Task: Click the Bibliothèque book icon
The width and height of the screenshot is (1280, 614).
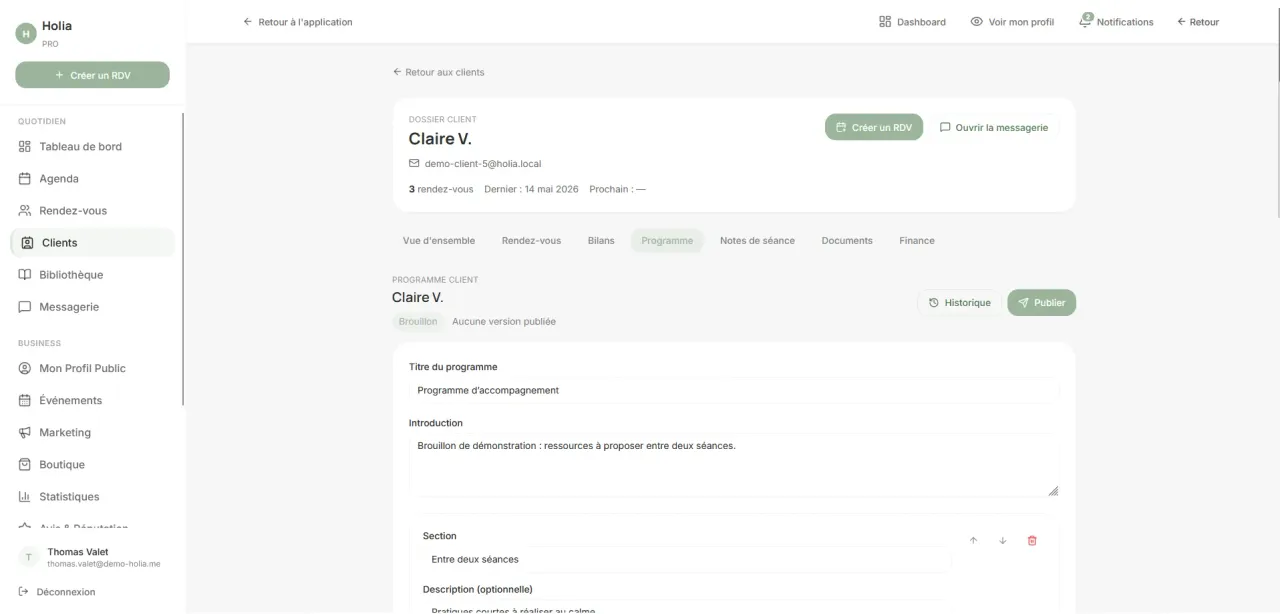Action: click(x=25, y=274)
